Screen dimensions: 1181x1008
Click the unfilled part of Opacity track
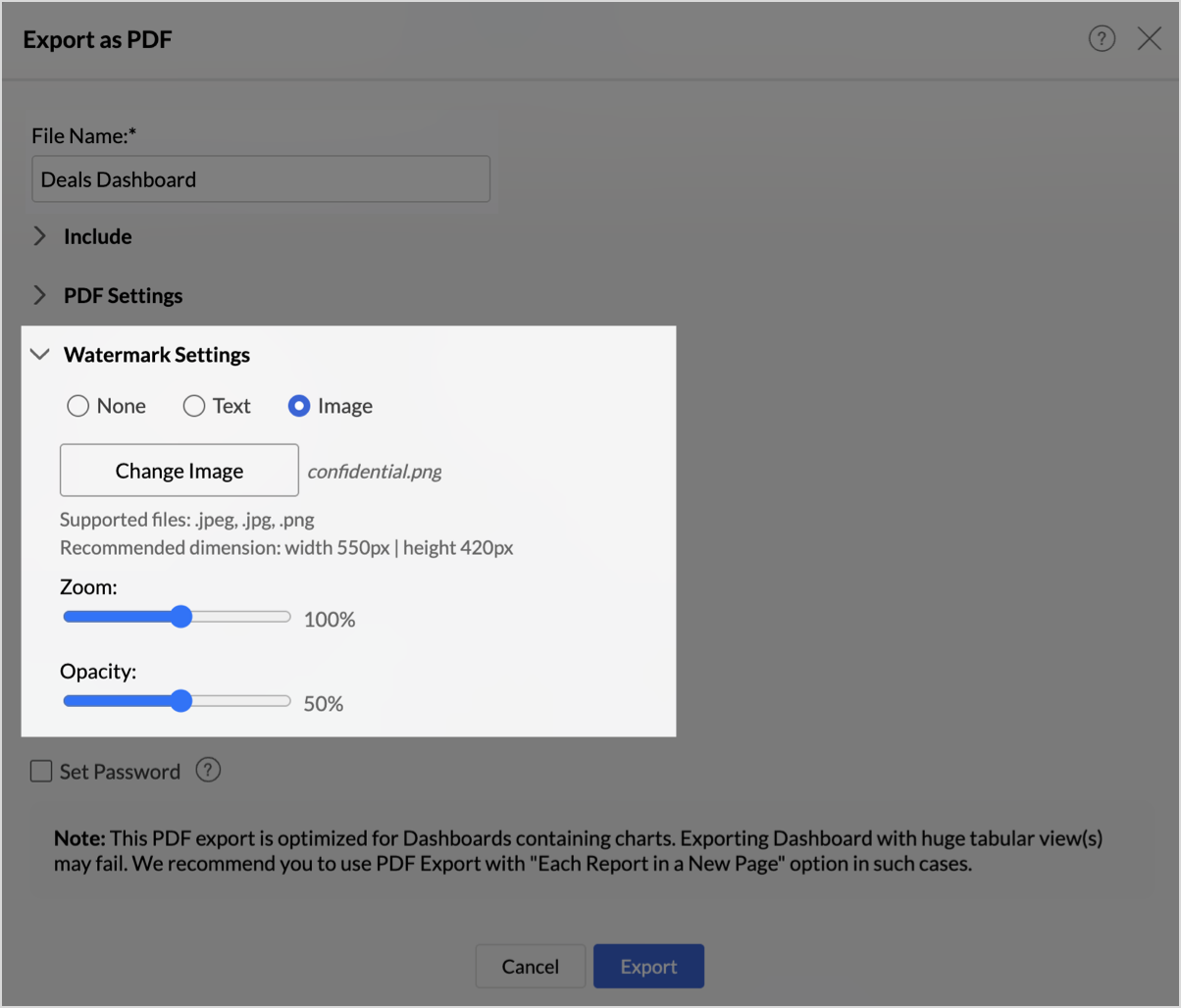coord(242,701)
